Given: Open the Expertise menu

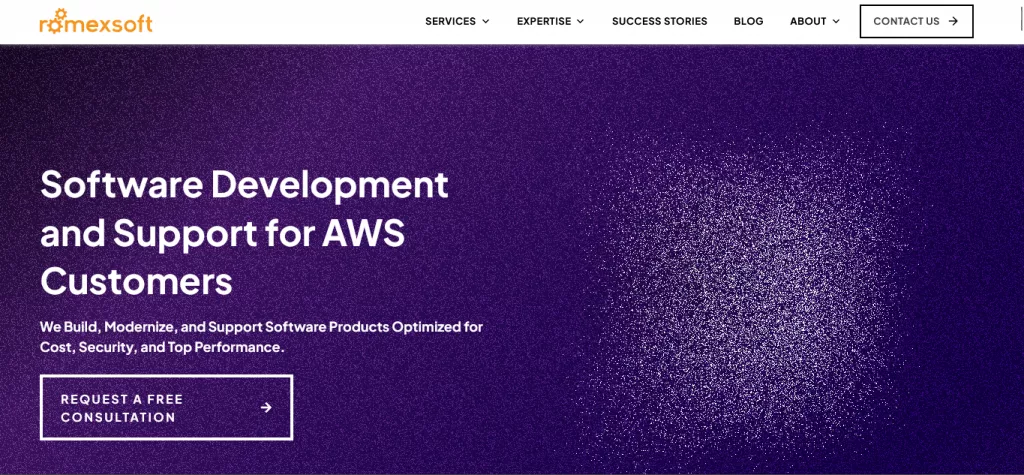Looking at the screenshot, I should click(551, 21).
